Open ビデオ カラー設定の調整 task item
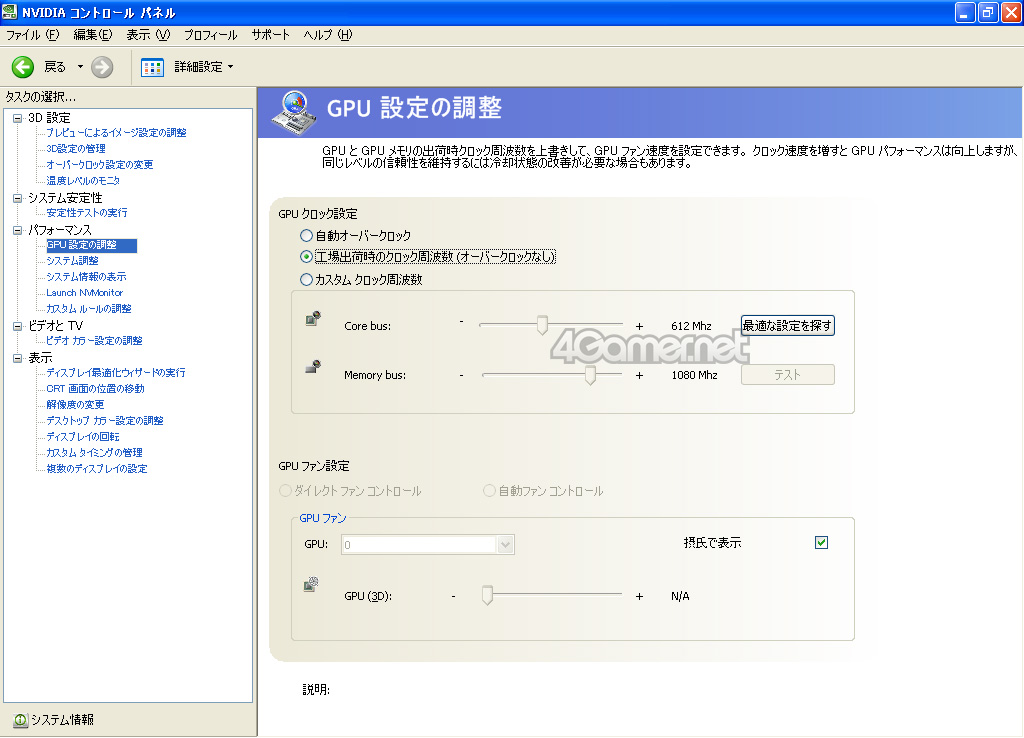Screen dimensions: 1024x738 click(94, 341)
